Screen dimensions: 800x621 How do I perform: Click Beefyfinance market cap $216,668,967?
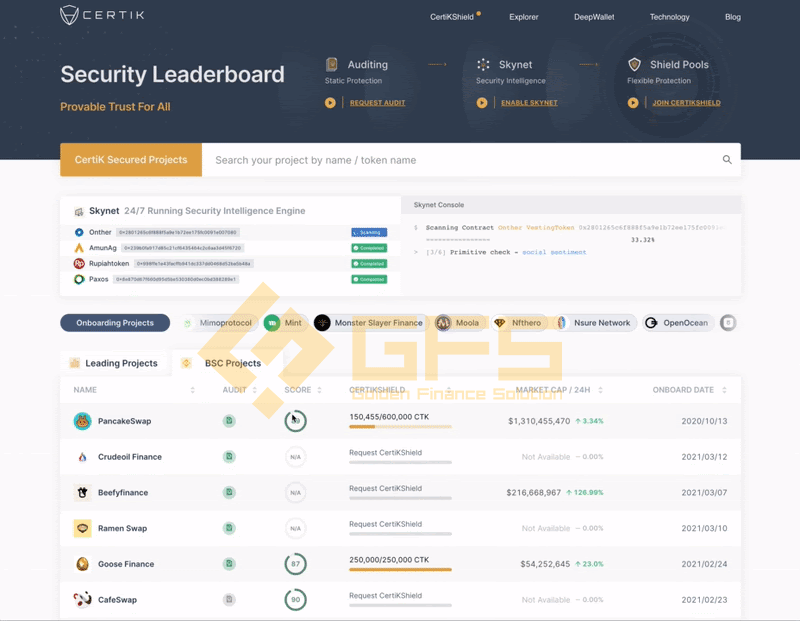[x=534, y=492]
